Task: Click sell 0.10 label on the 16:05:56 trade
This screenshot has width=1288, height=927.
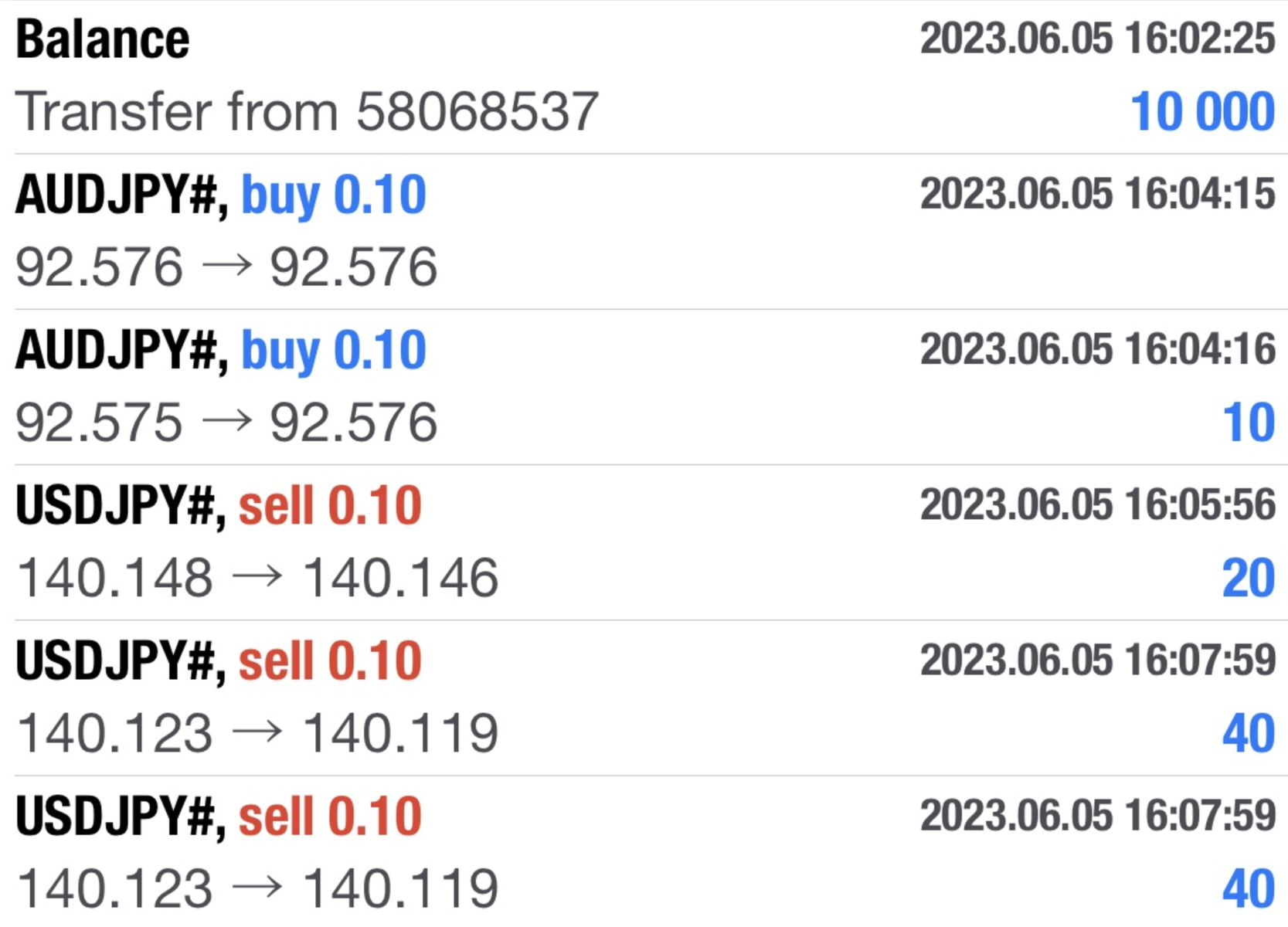Action: [x=330, y=506]
